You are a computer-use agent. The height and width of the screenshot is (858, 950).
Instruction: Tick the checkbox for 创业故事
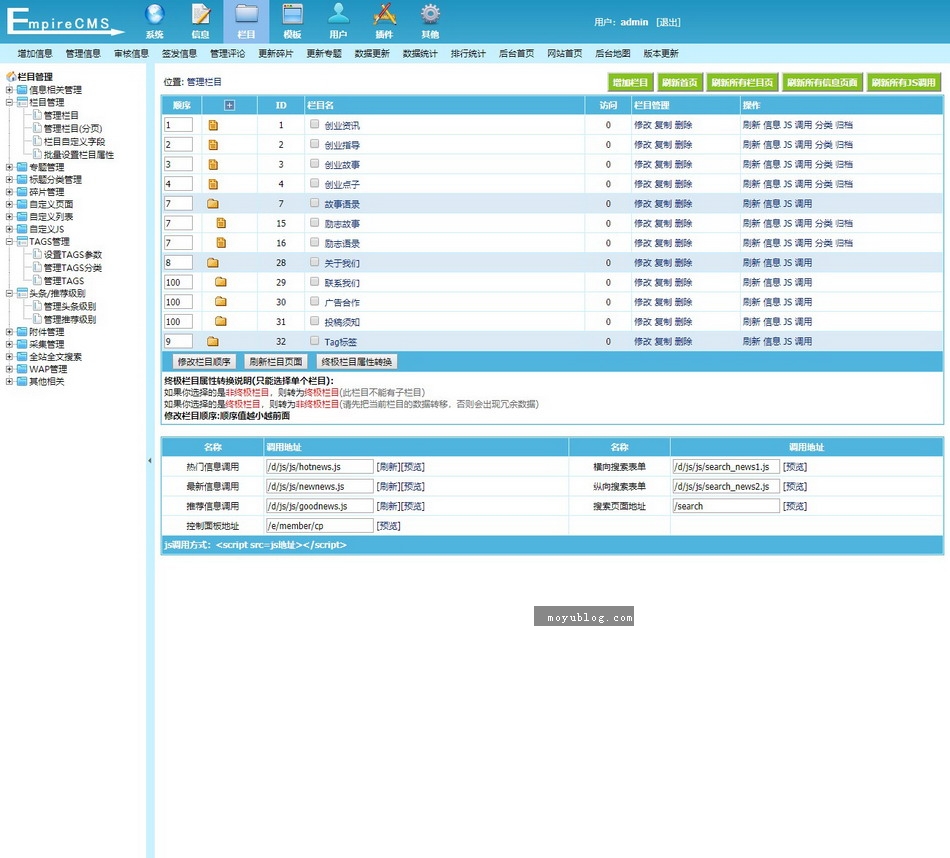[314, 164]
